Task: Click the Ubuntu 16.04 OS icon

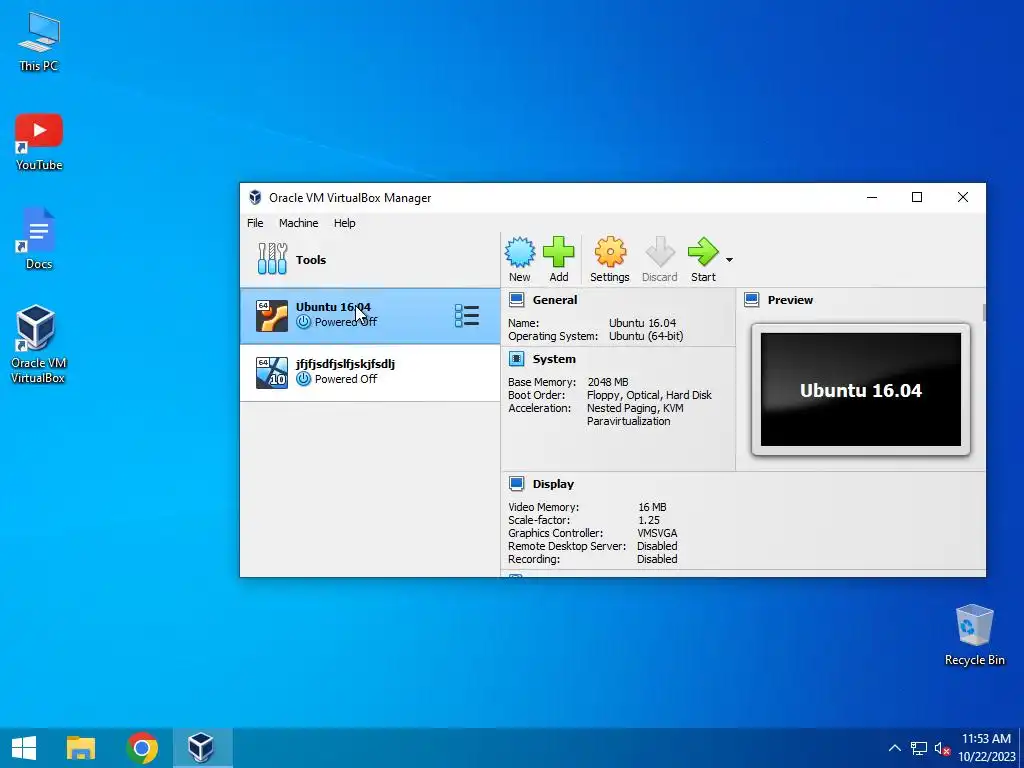Action: tap(272, 315)
